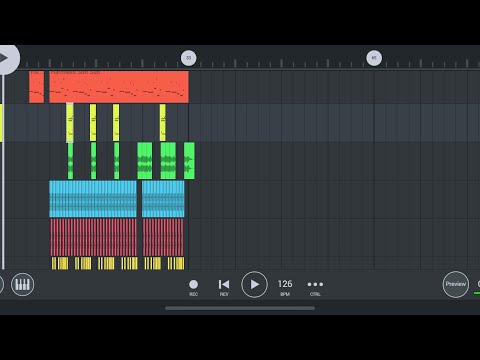Tap the Preview button
This screenshot has width=480, height=360.
click(456, 284)
